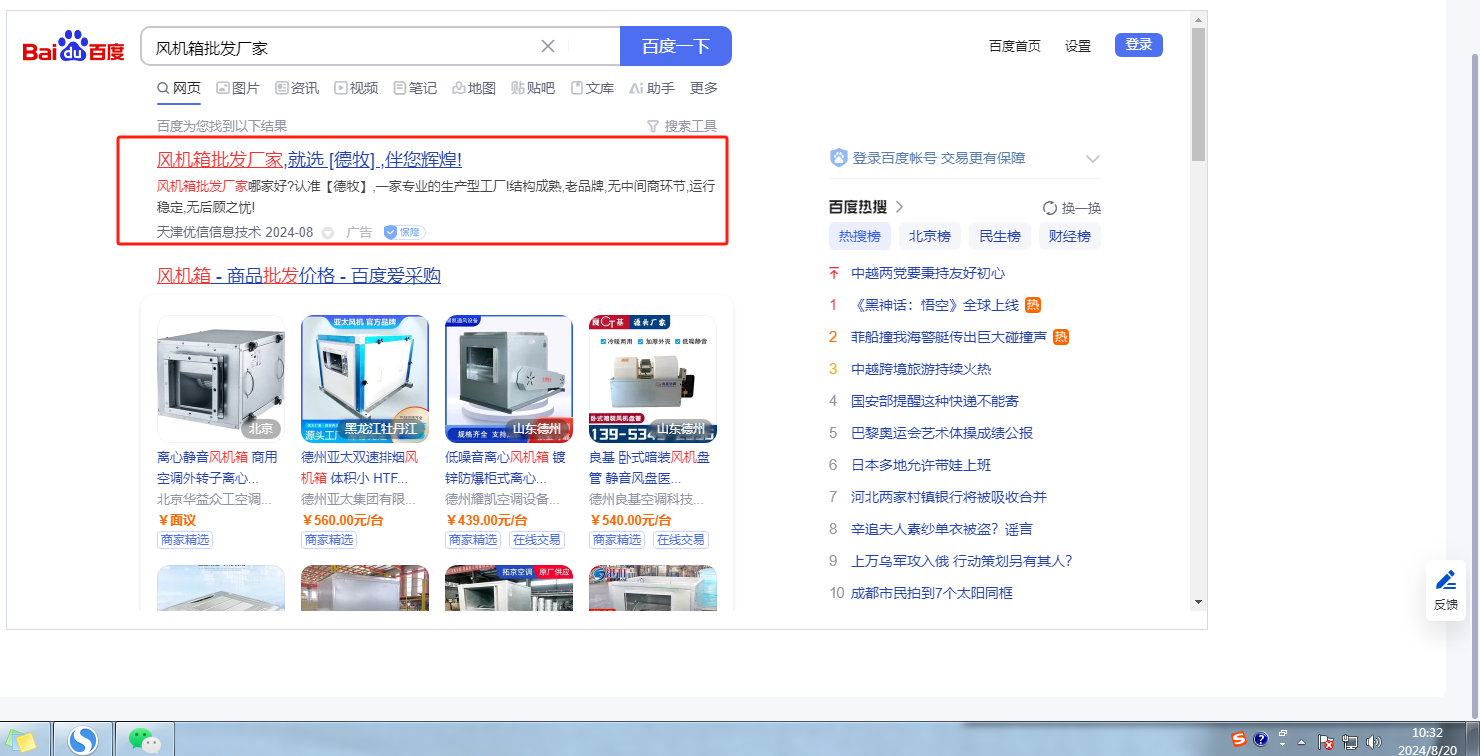Screen dimensions: 1480x756
Task: Open hot topic 河北两家村镇银行将被吸收合并
Action: (949, 497)
